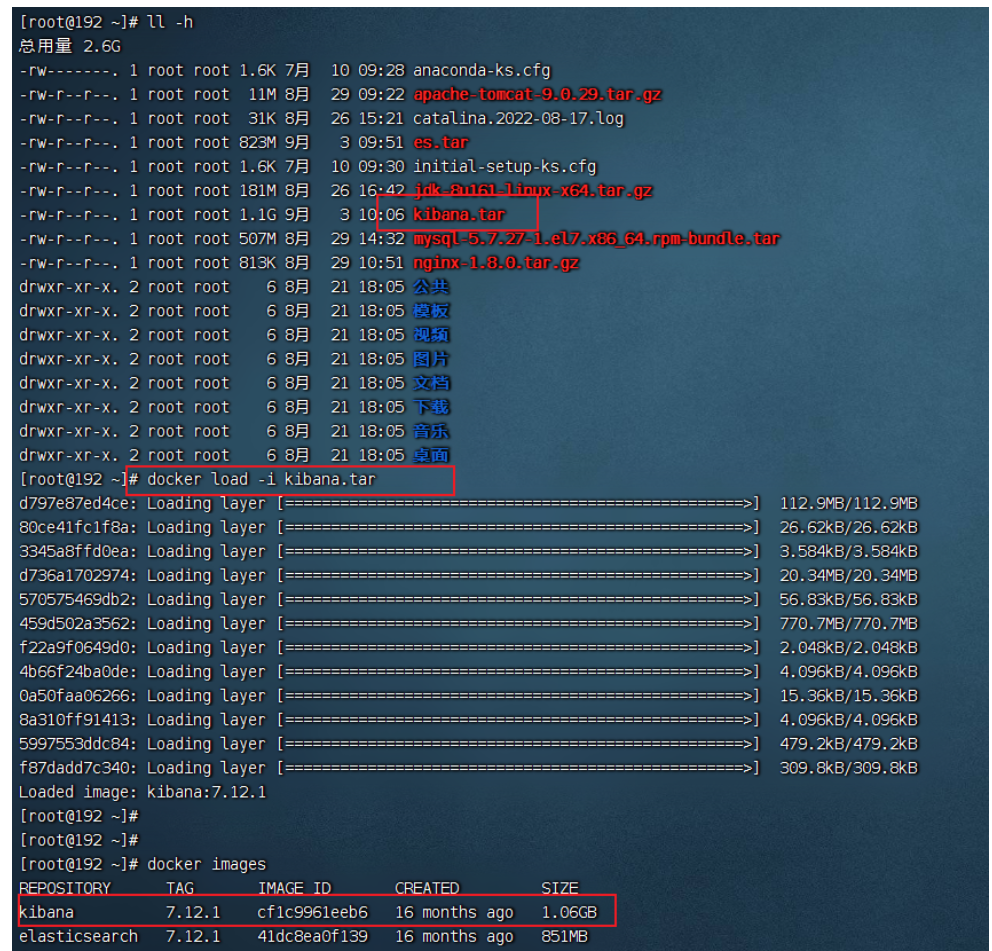Click the 'll -h' command text
992x951 pixels.
pos(170,22)
